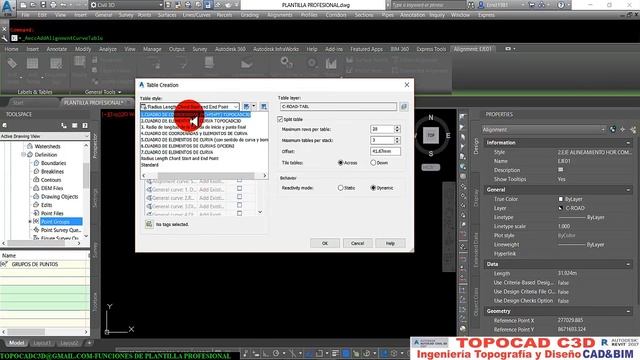The width and height of the screenshot is (640, 360).
Task: Click the AutoCAD application menu button
Action: click(x=7, y=7)
